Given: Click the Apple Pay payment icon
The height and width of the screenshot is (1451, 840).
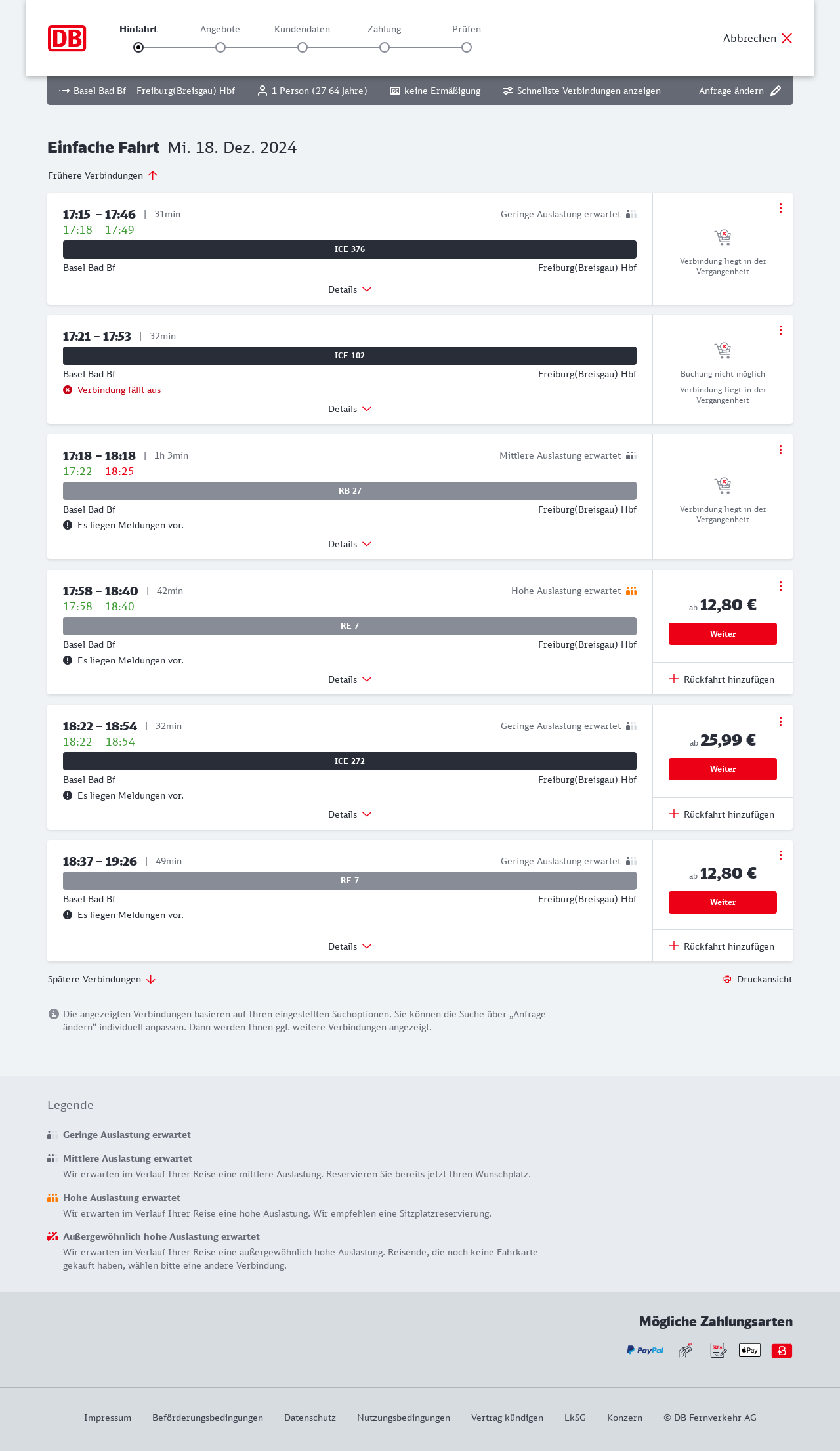Looking at the screenshot, I should (749, 1350).
